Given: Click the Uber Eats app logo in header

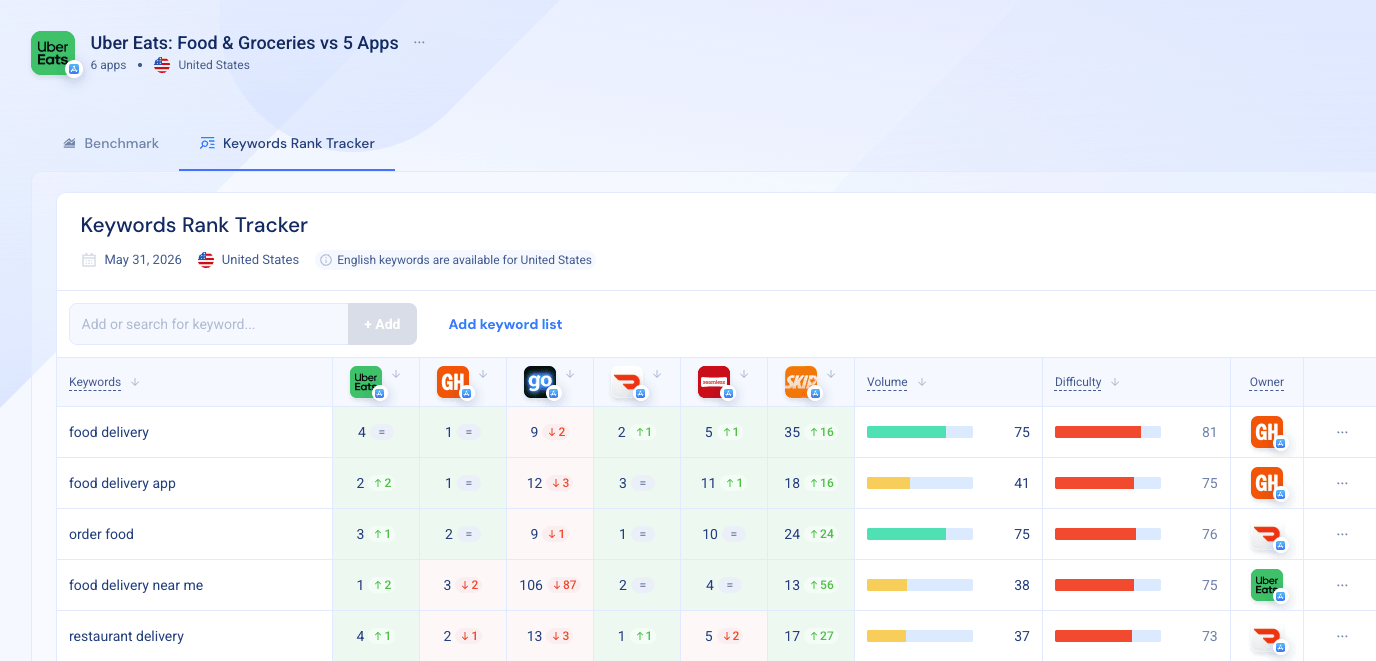Looking at the screenshot, I should [53, 53].
